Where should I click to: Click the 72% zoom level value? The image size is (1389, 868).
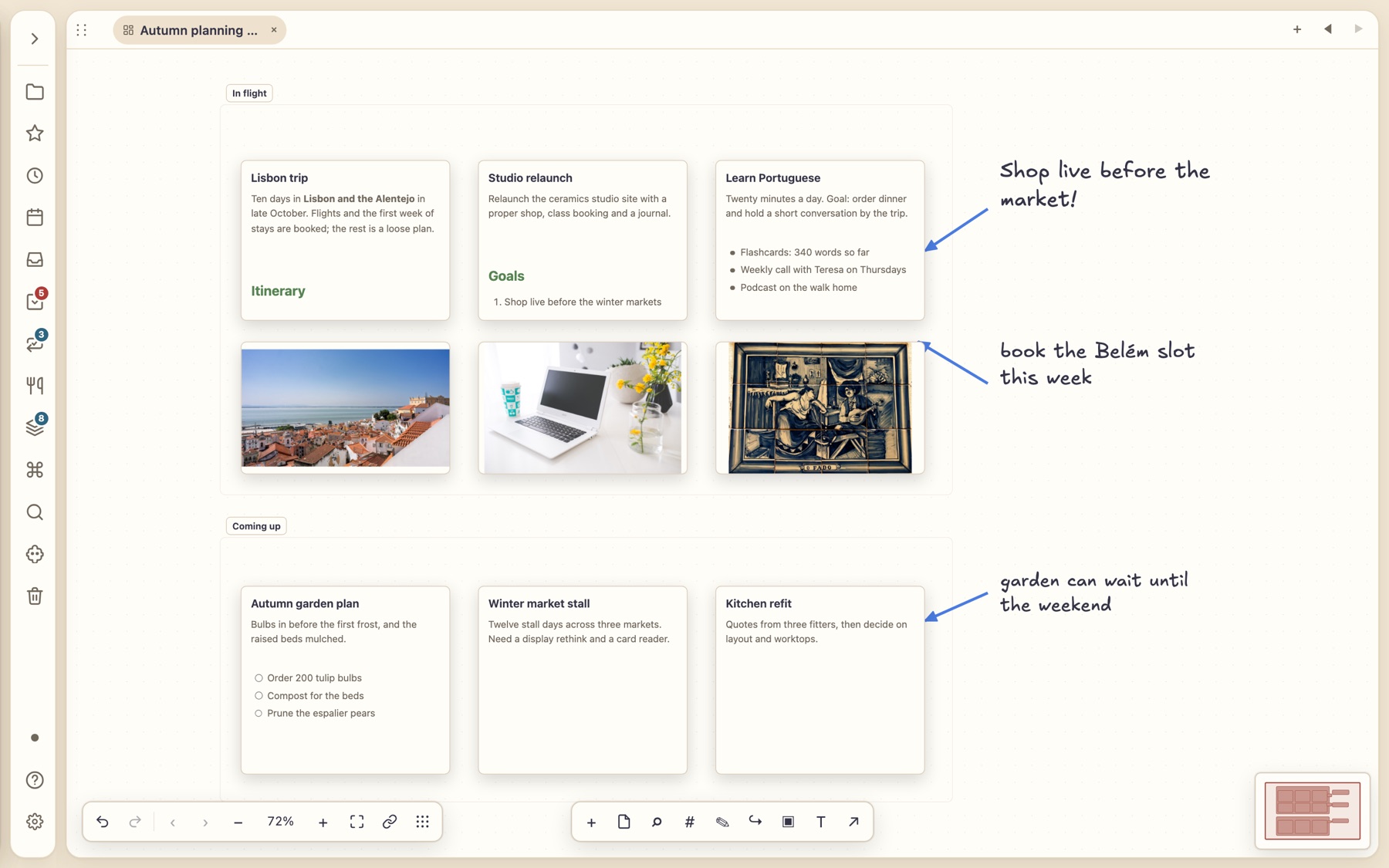(280, 822)
